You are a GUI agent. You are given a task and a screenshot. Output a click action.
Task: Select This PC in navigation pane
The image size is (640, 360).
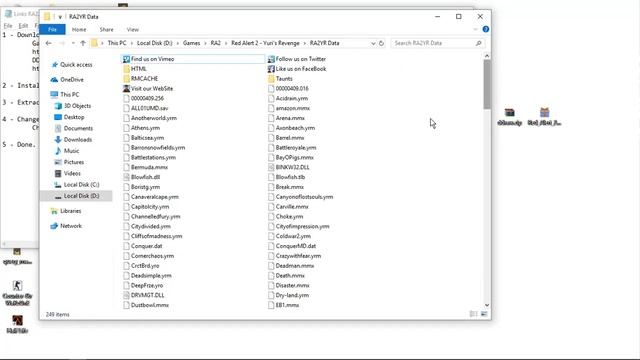65,94
